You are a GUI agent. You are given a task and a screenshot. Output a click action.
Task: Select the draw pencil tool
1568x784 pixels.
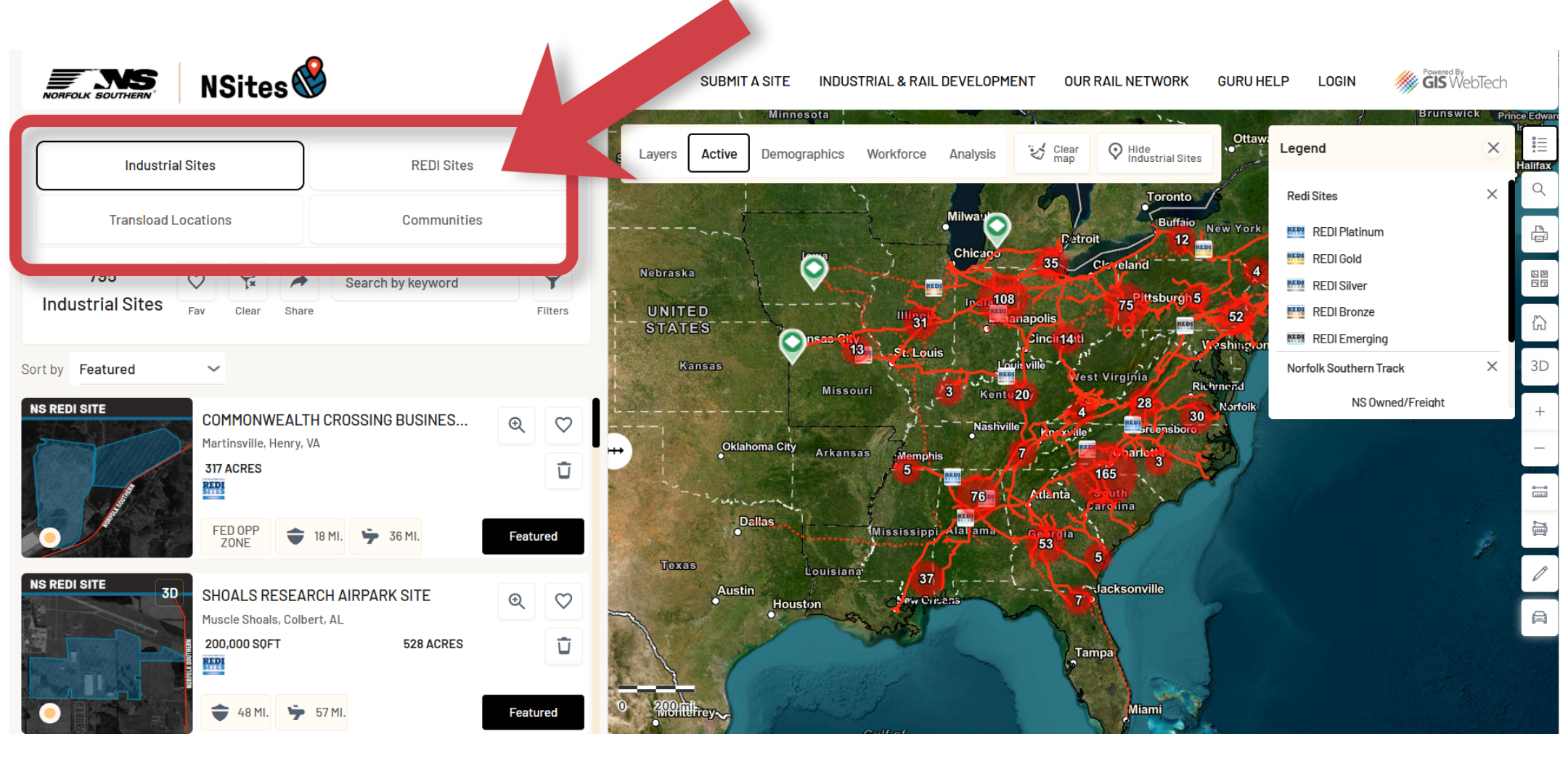[x=1539, y=573]
